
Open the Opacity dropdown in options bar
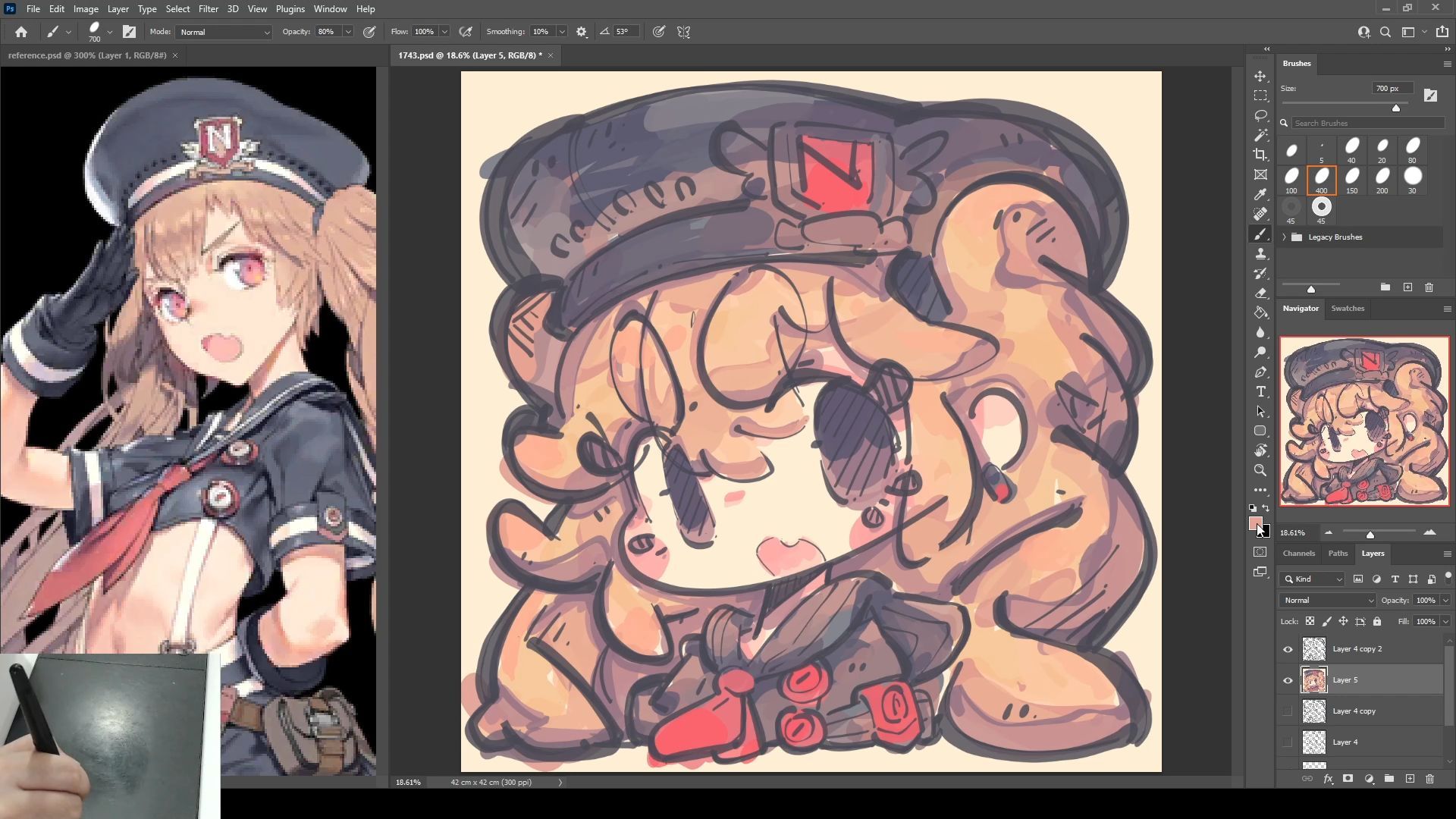coord(348,32)
